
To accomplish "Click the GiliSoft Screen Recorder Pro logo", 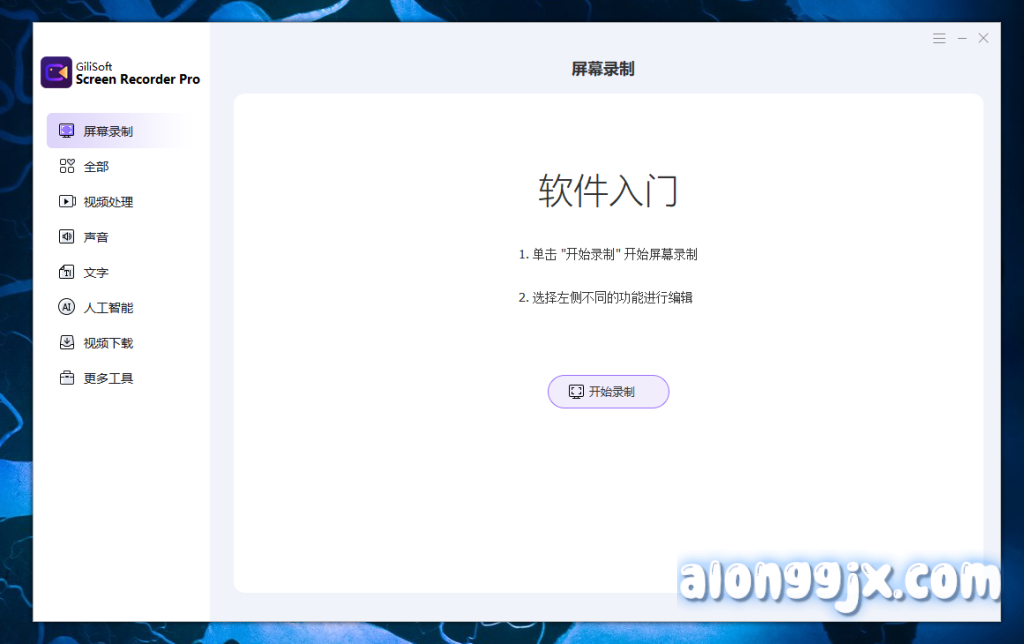I will pyautogui.click(x=57, y=73).
